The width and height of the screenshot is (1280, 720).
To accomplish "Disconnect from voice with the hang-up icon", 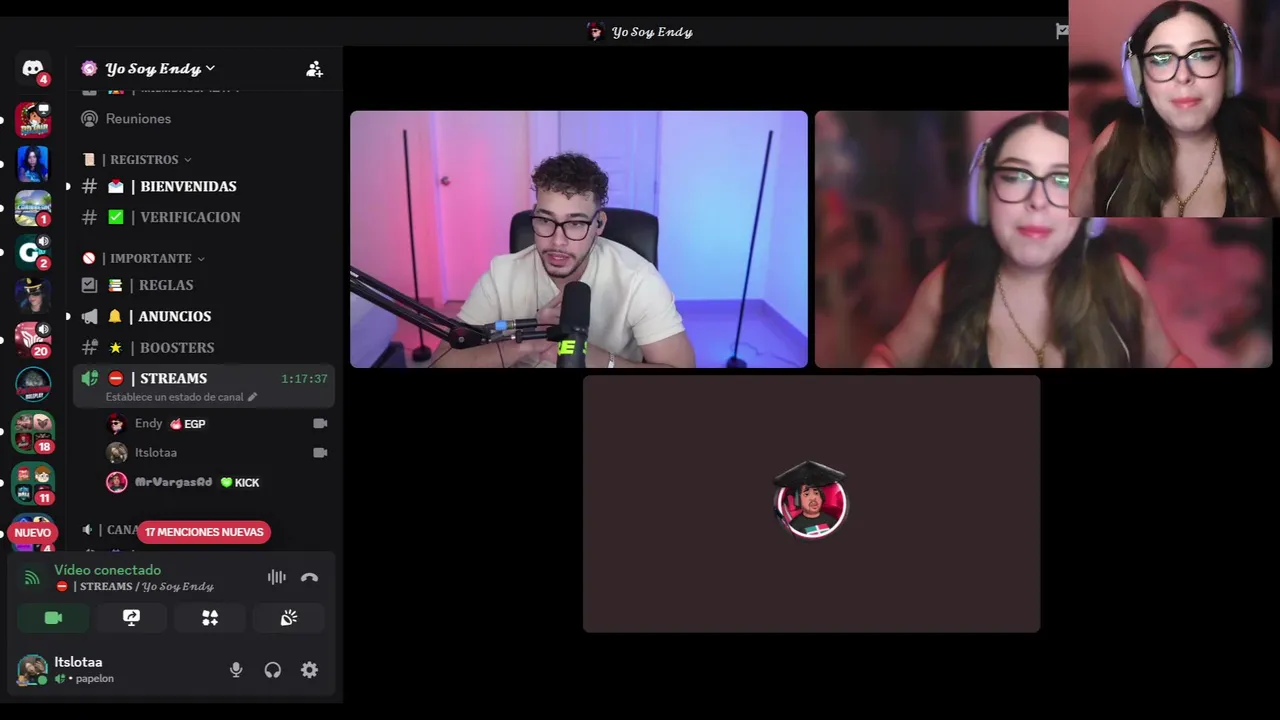I will click(x=309, y=577).
